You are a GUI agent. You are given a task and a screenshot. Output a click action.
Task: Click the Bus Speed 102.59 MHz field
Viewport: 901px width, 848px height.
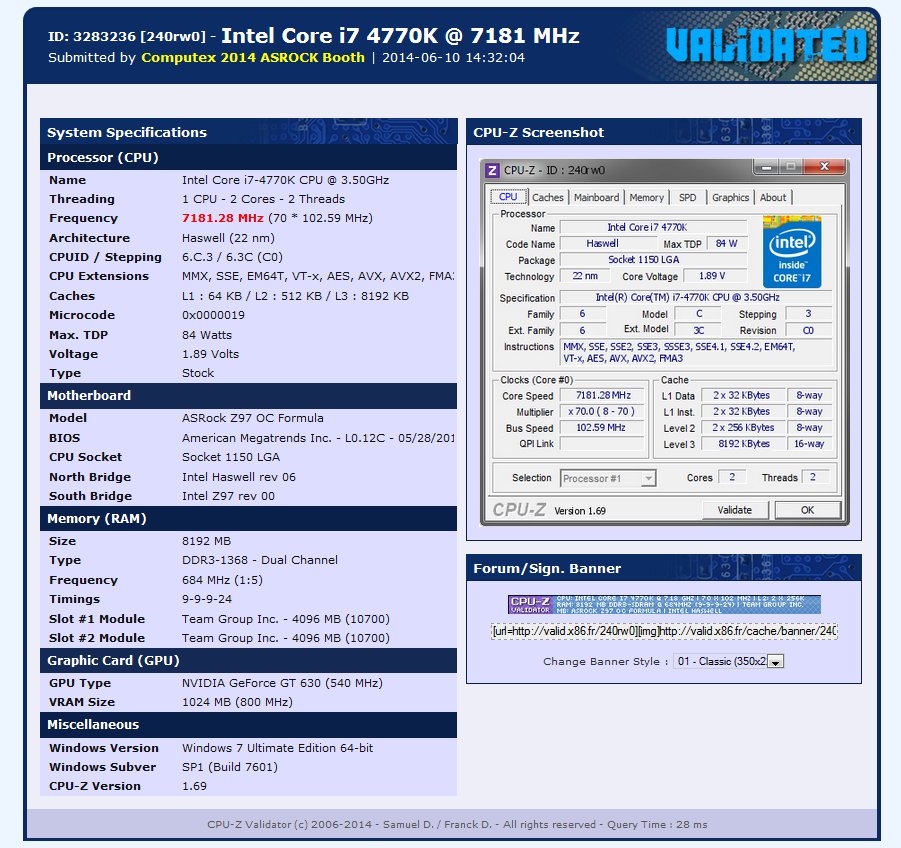pyautogui.click(x=602, y=427)
